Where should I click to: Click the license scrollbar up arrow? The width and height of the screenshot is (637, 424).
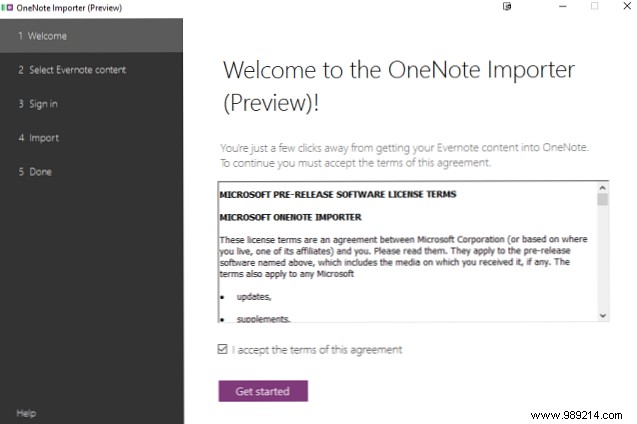[602, 188]
